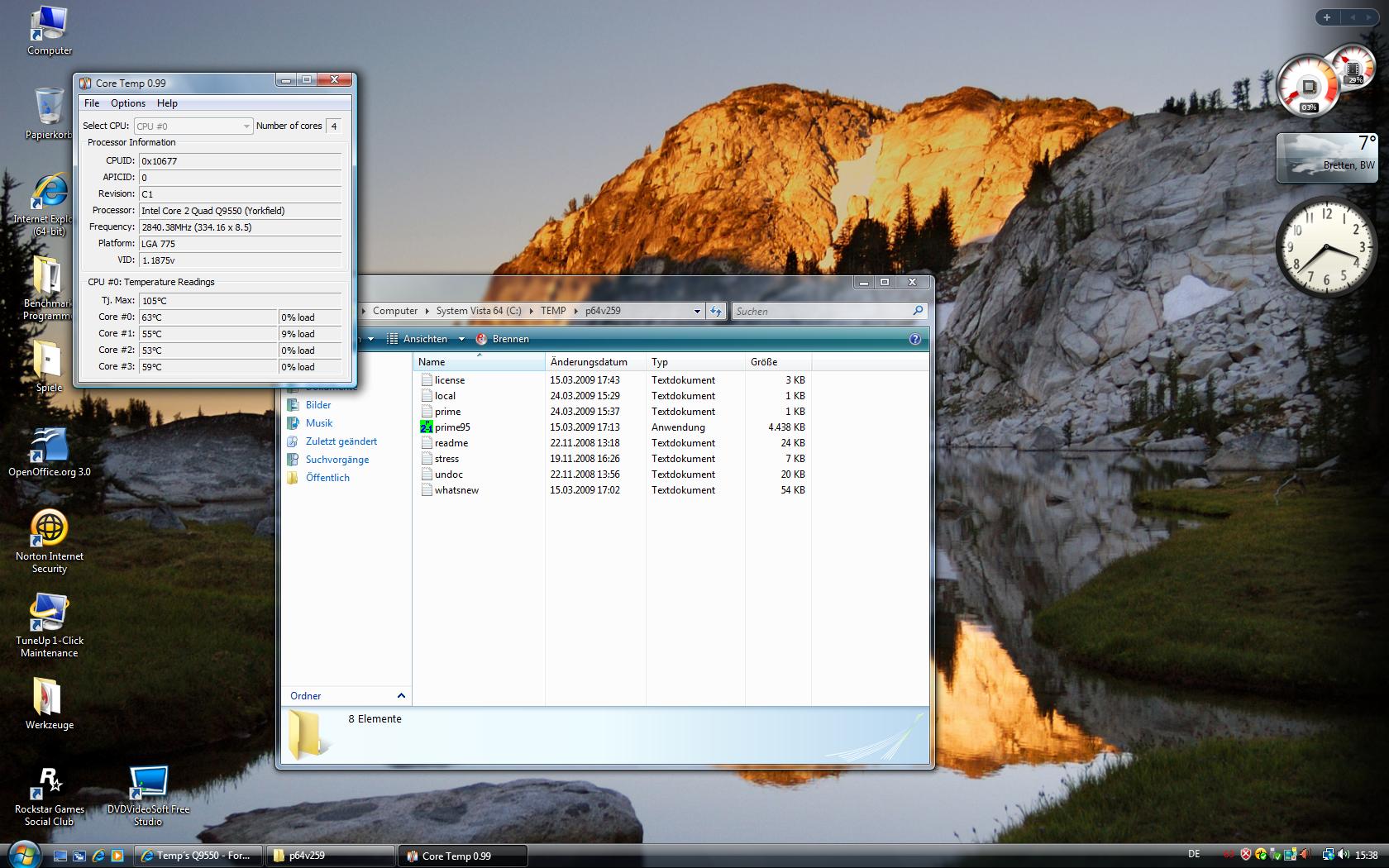Image resolution: width=1389 pixels, height=868 pixels.
Task: Open the address bar history dropdown arrow
Action: [x=696, y=311]
